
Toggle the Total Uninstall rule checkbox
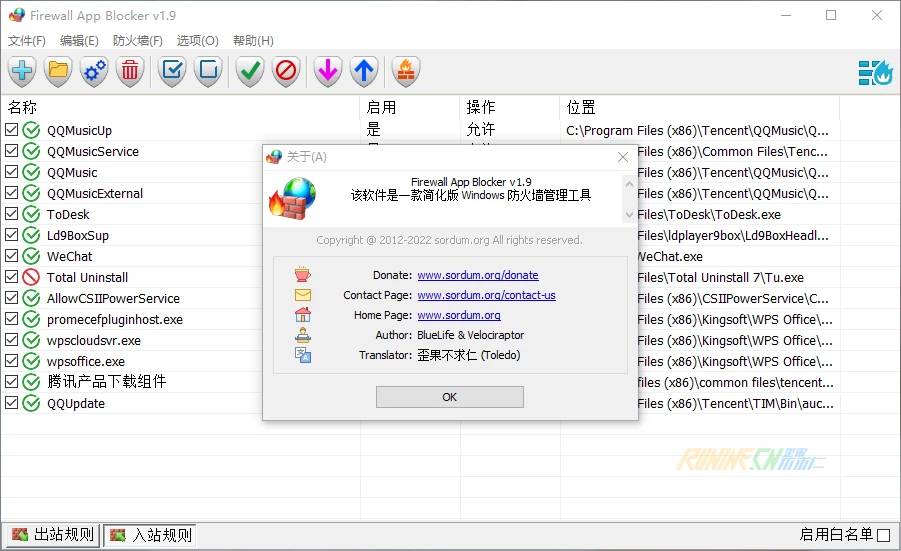pos(12,278)
